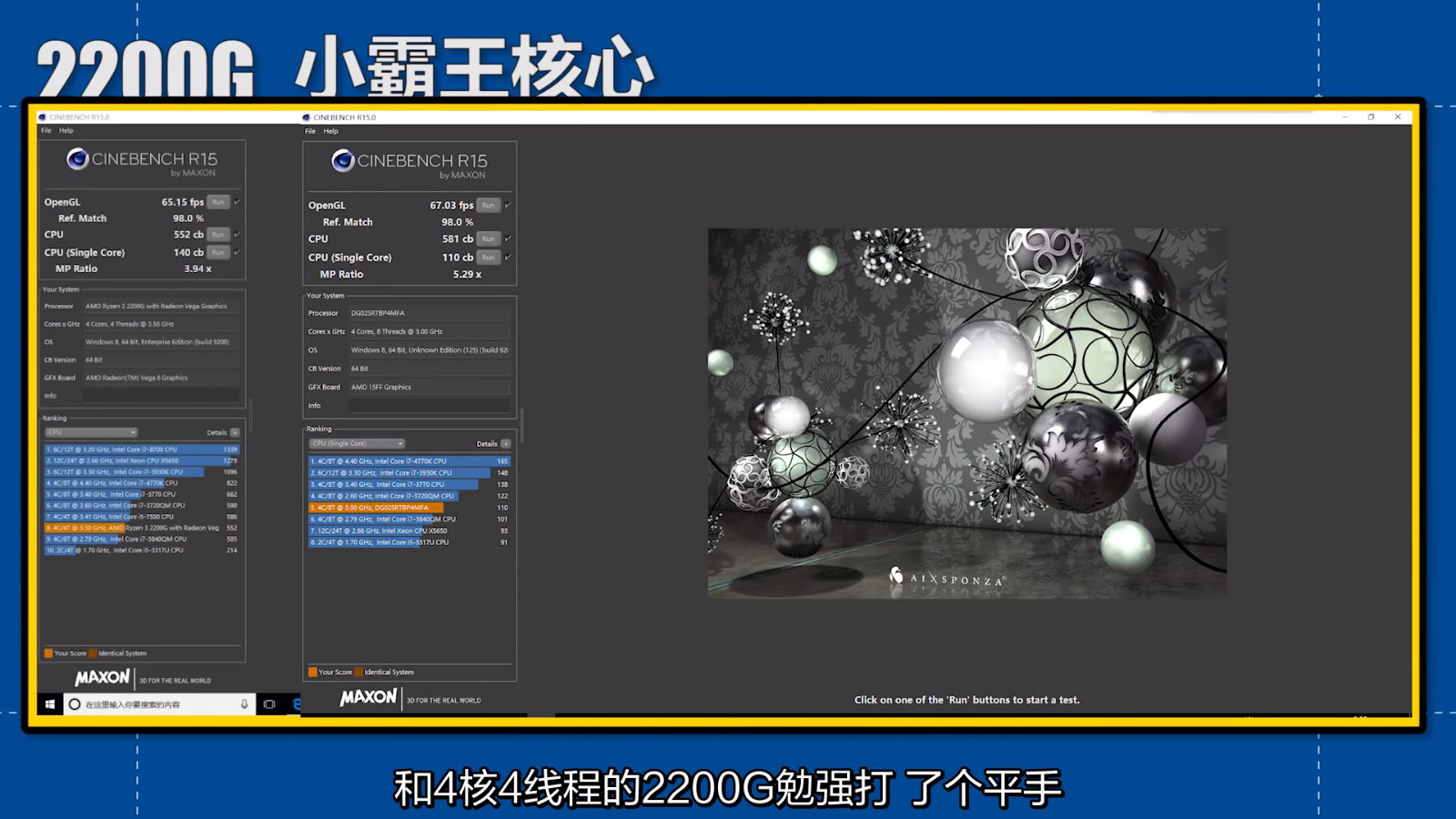Run OpenGL test in right Cinebench window
Screen dimensions: 1456x819
click(x=489, y=205)
